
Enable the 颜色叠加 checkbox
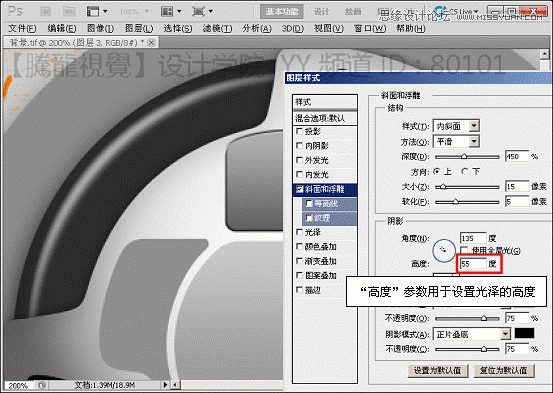coord(299,246)
